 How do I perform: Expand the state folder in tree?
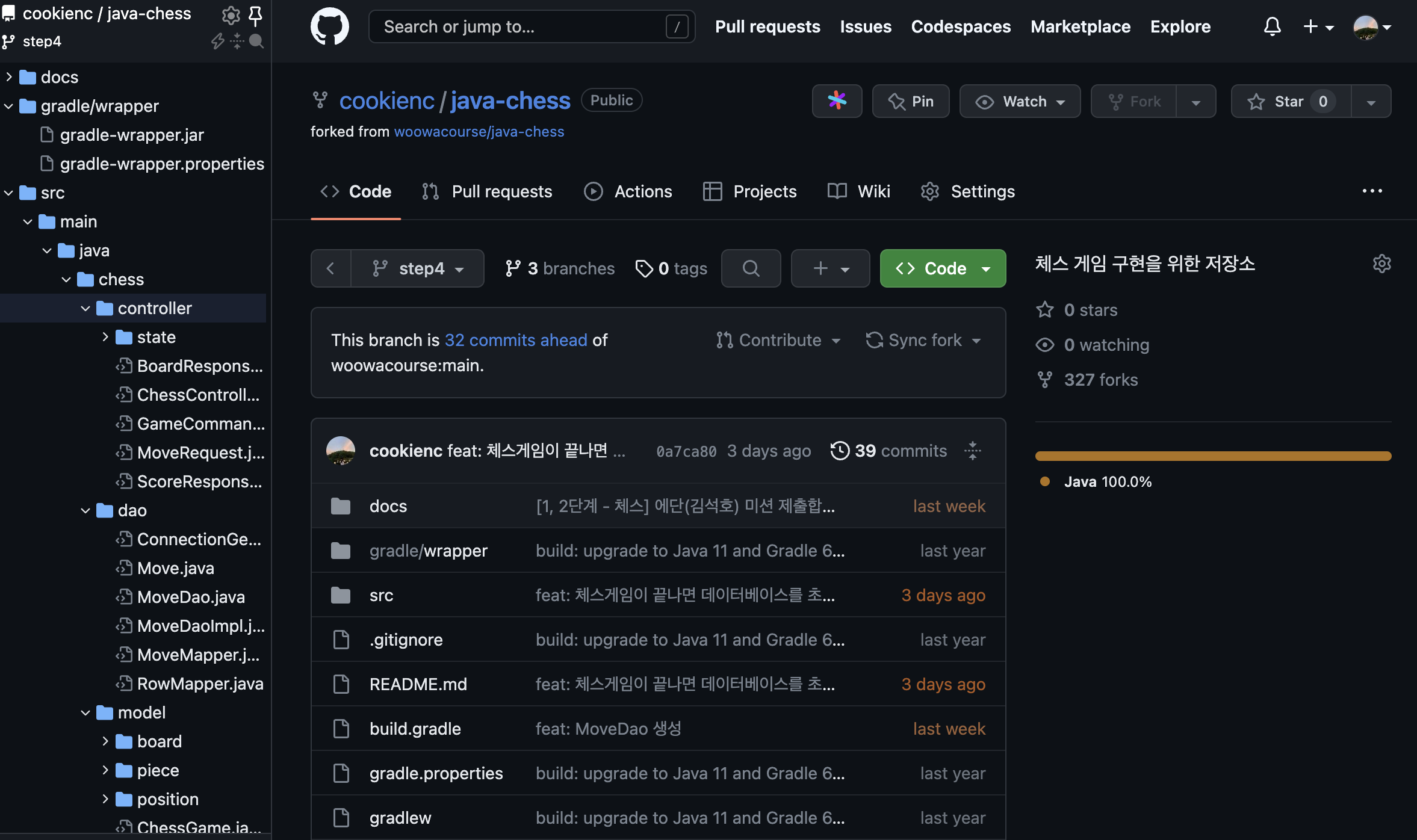(x=105, y=337)
